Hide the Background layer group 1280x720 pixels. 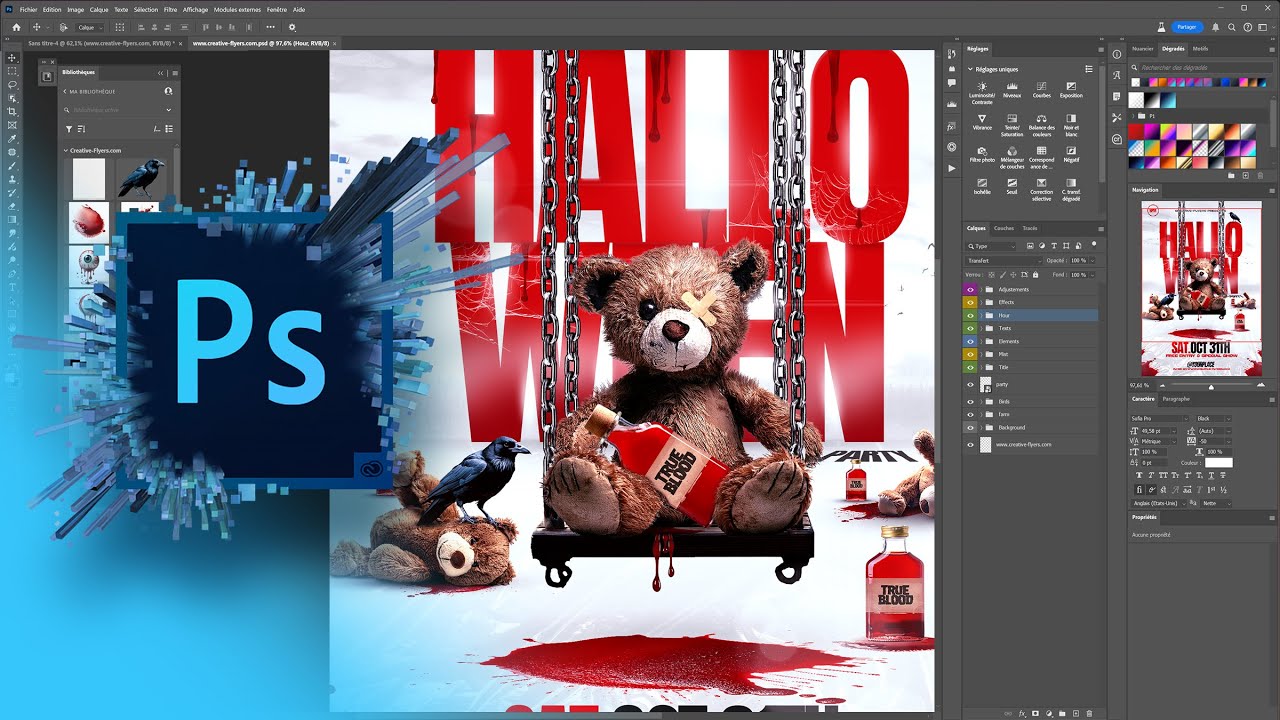click(x=970, y=427)
